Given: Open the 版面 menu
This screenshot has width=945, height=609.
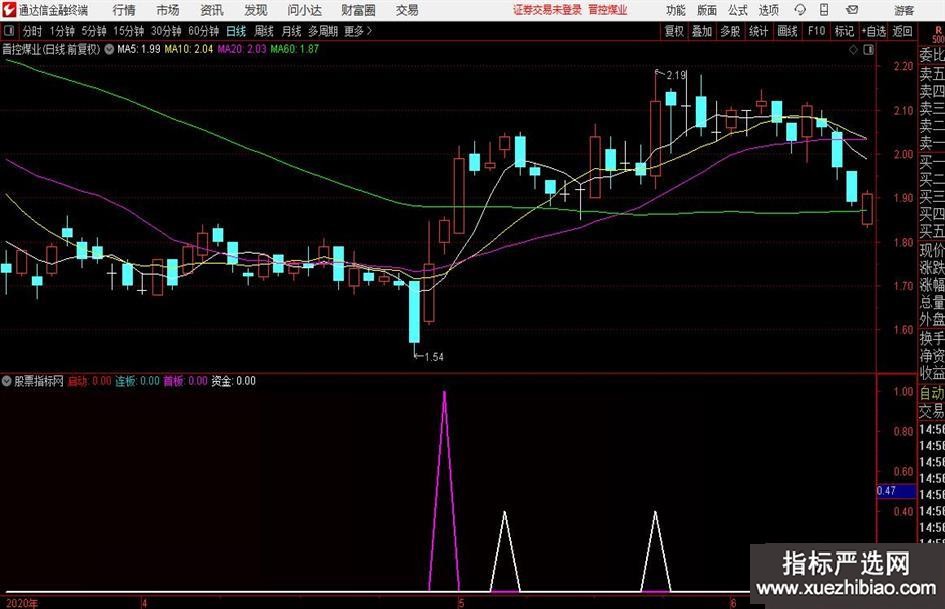Looking at the screenshot, I should click(x=707, y=10).
